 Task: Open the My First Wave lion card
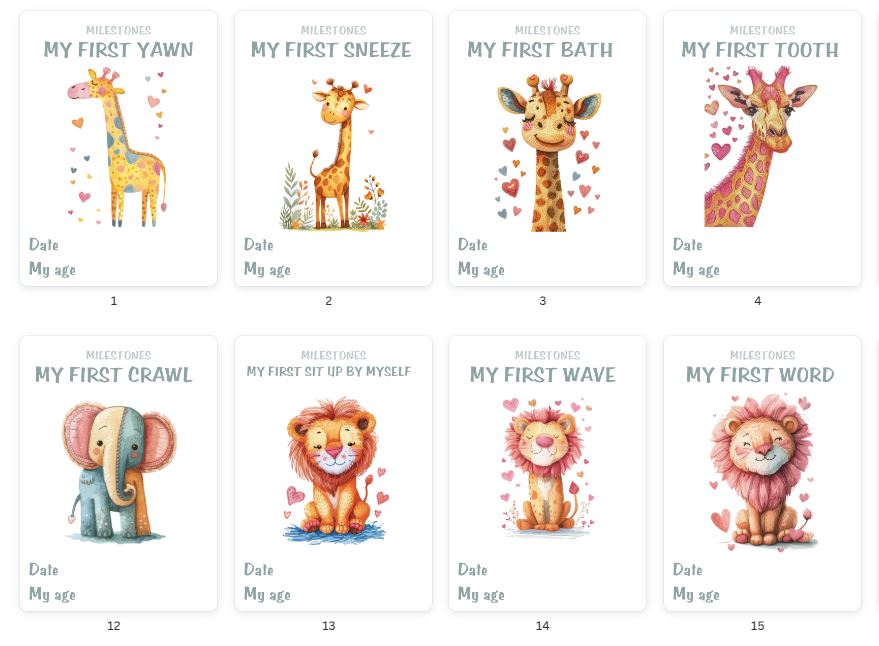(x=547, y=473)
